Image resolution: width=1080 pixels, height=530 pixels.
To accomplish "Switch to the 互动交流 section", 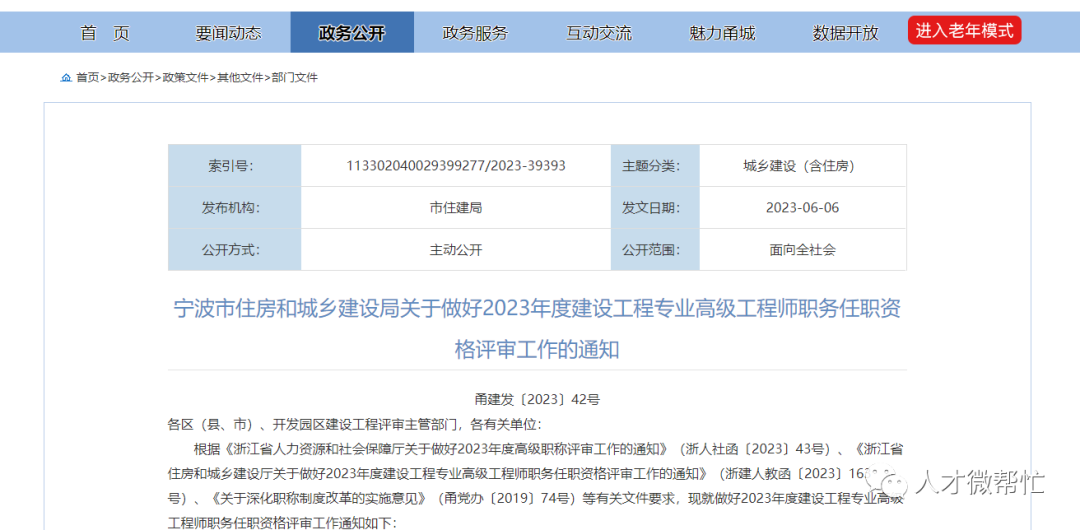I will 599,32.
